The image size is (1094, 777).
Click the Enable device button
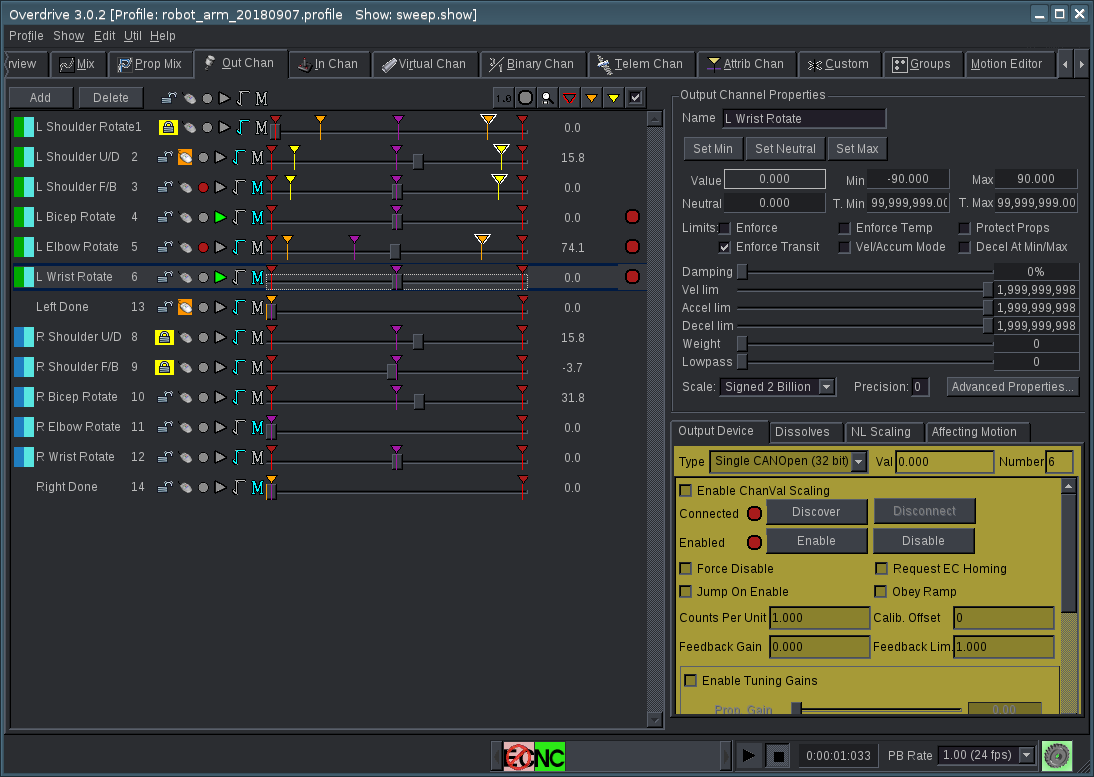point(816,541)
